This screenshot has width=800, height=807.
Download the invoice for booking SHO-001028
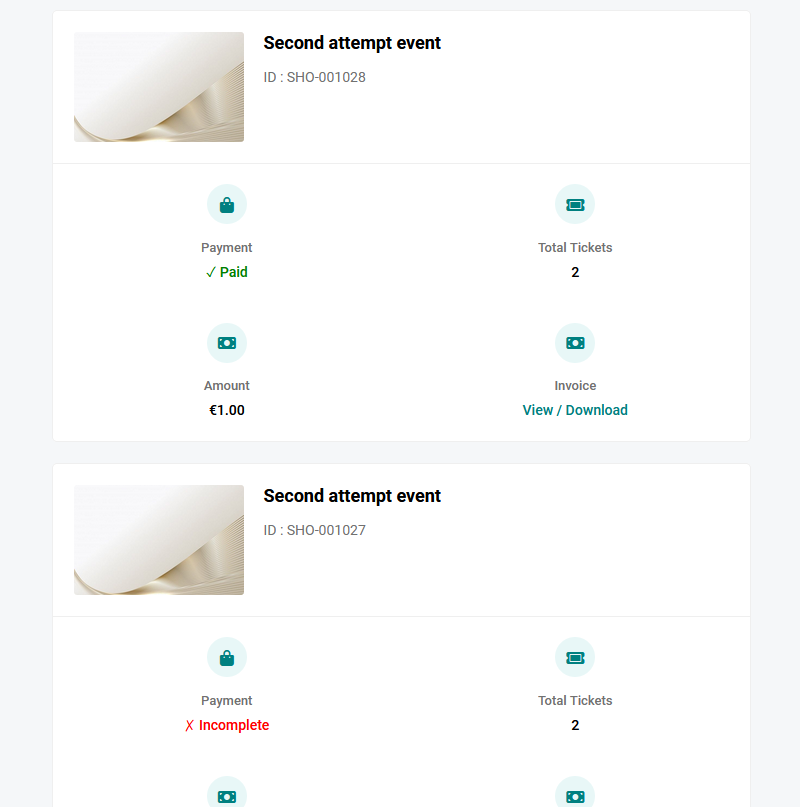pos(597,410)
